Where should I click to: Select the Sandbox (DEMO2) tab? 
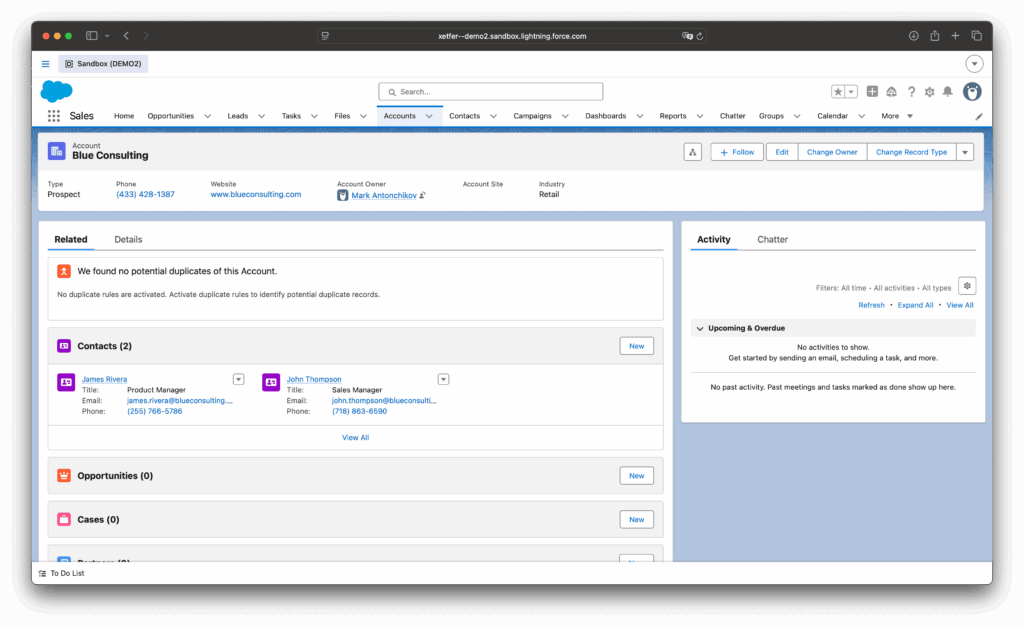[103, 64]
